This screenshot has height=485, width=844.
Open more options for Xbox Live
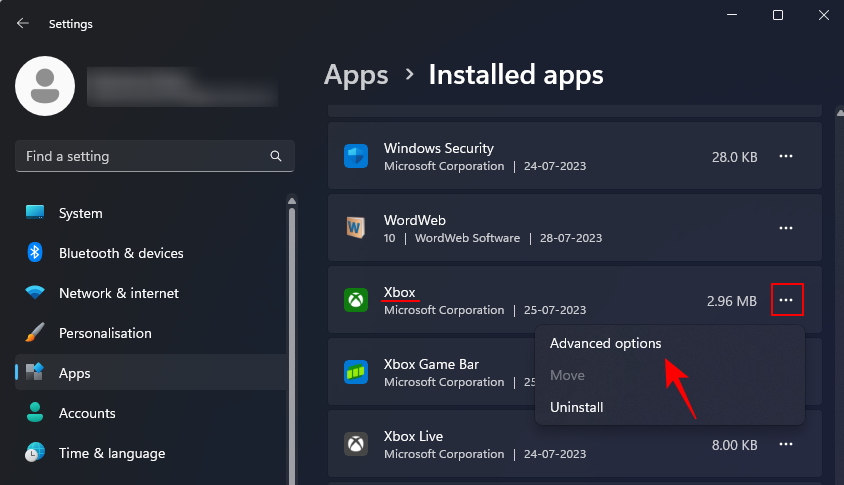[786, 444]
